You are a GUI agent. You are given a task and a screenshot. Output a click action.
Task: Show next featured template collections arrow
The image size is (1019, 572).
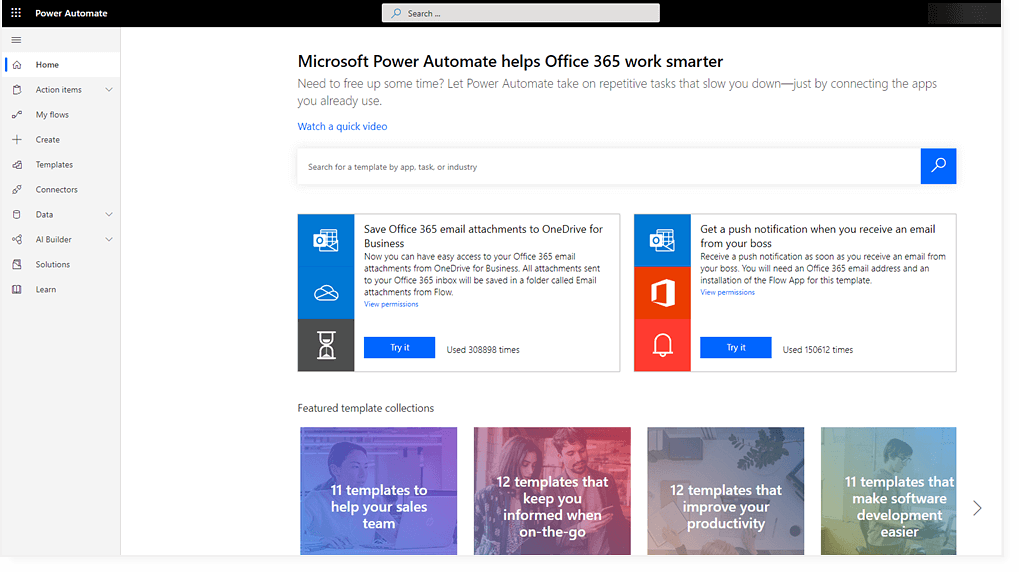click(977, 508)
